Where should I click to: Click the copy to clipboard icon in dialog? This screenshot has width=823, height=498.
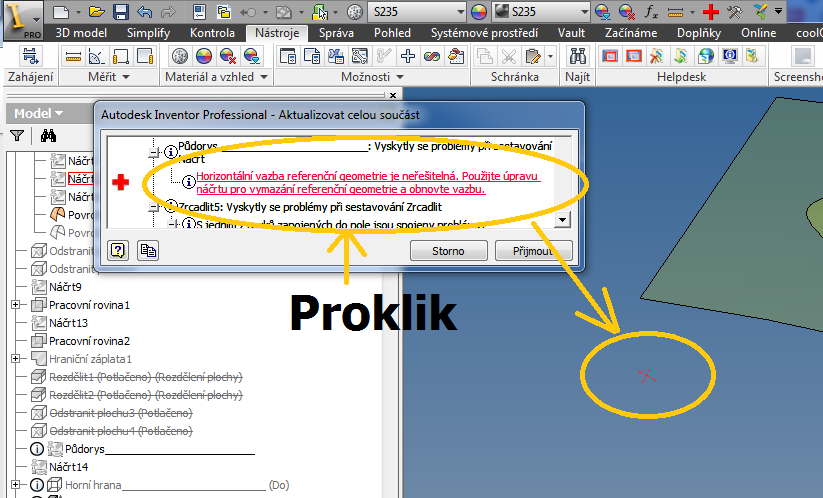pyautogui.click(x=149, y=251)
